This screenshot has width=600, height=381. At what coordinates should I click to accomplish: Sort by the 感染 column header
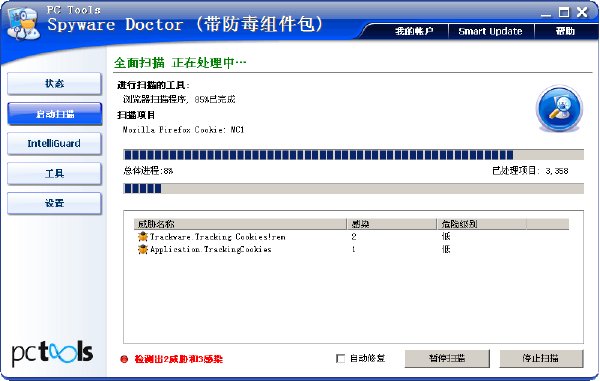[x=392, y=224]
